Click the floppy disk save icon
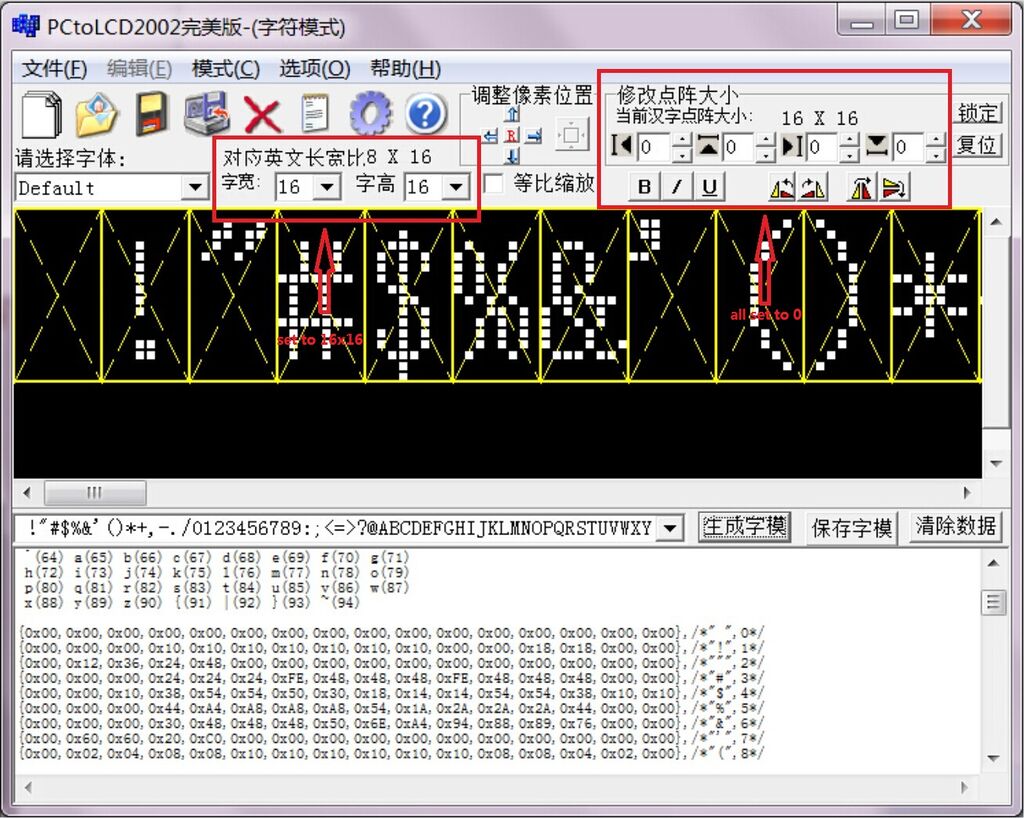The image size is (1024, 818). point(152,114)
